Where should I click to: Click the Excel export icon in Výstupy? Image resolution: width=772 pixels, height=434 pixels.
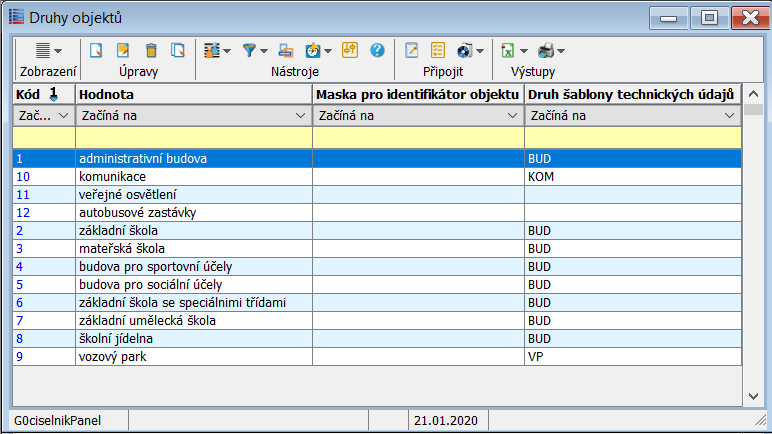(508, 50)
